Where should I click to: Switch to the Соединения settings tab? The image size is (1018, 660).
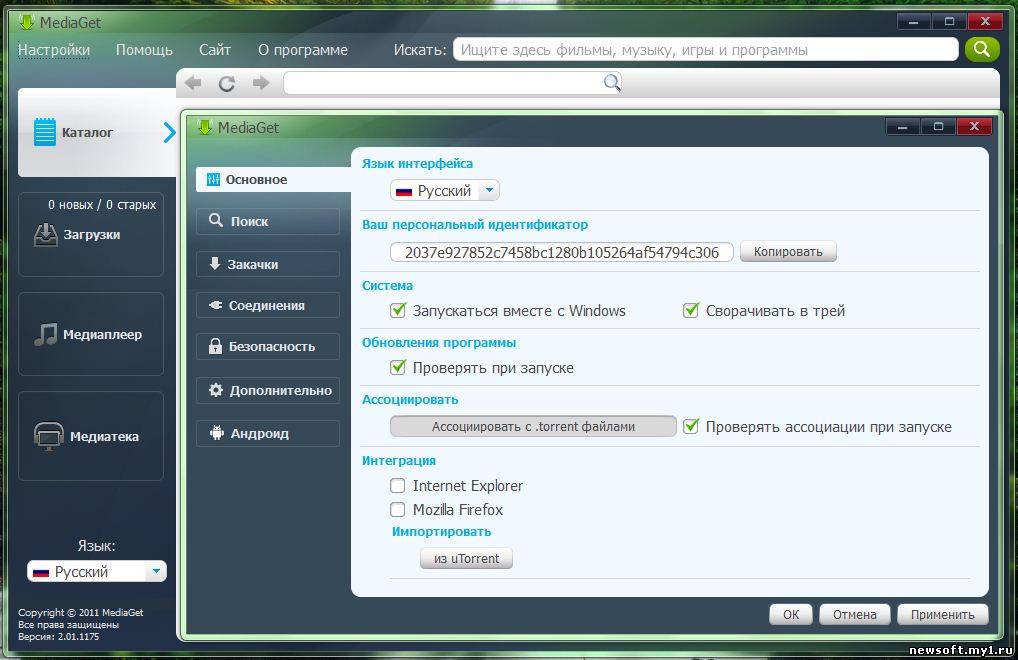267,305
